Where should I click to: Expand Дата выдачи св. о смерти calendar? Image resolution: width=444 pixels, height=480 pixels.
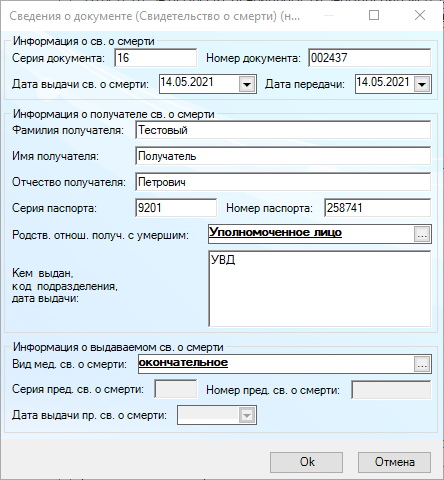pos(247,84)
